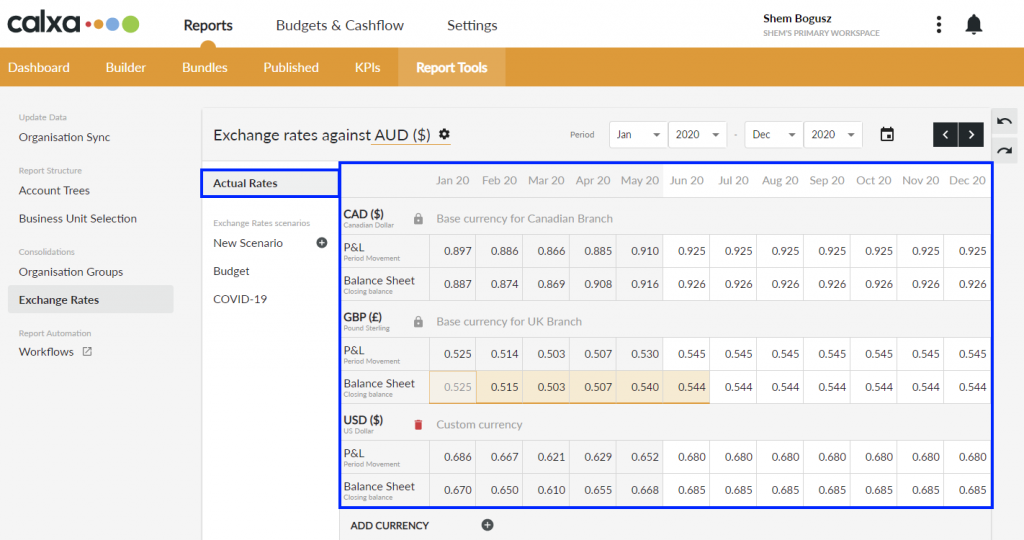Edit GBP Balance Sheet Feb 20 cell 0.515

(500, 387)
